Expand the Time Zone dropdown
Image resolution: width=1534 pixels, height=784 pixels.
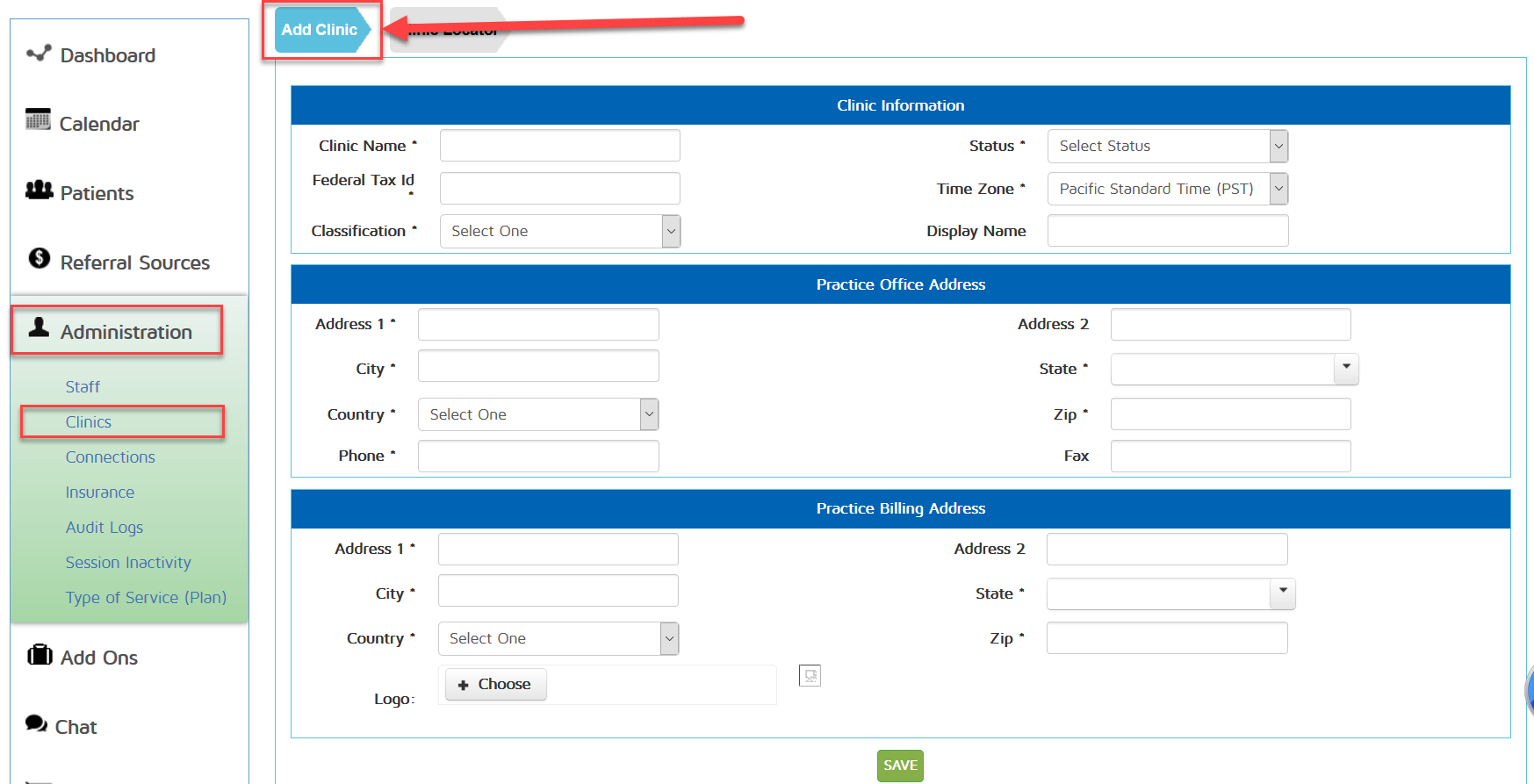[1167, 189]
